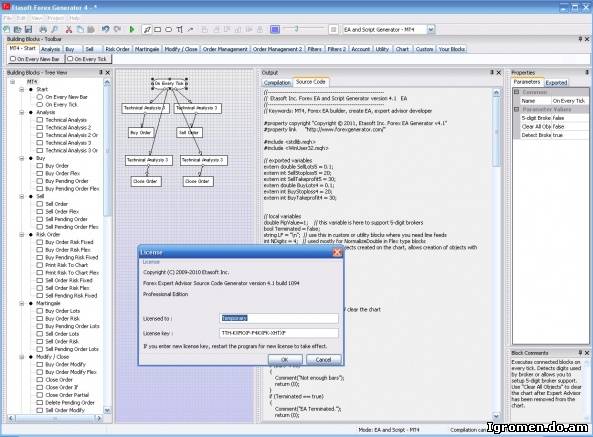Click the magnifier preview icon
Screen dimensions: 593x437
(55, 29)
